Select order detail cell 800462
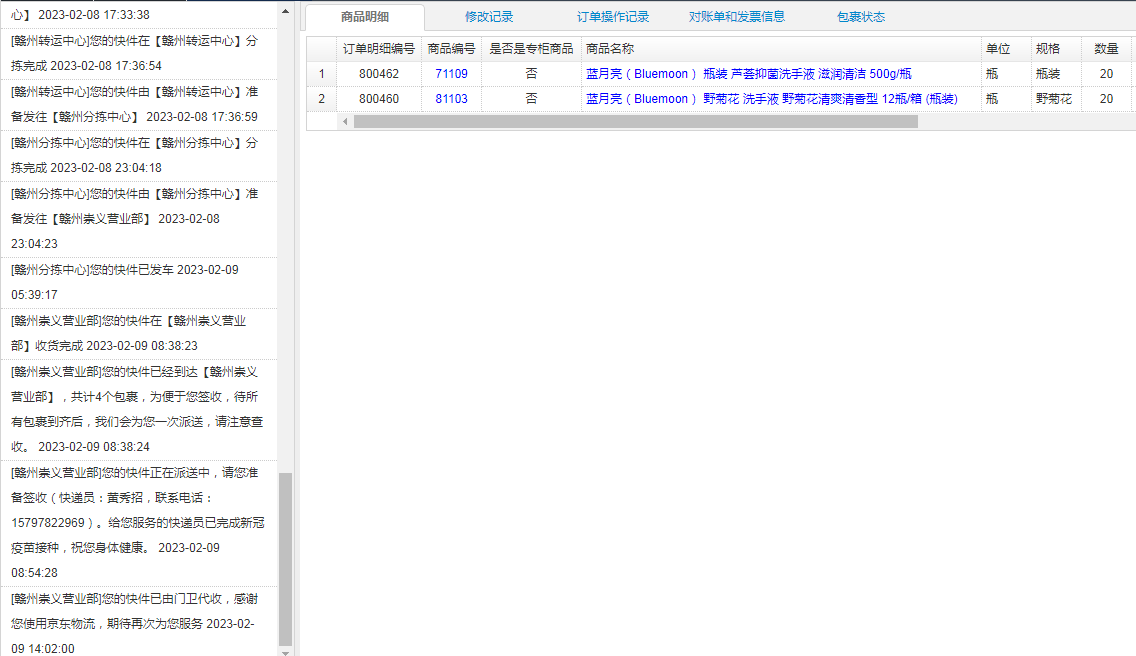1136x656 pixels. pos(379,74)
